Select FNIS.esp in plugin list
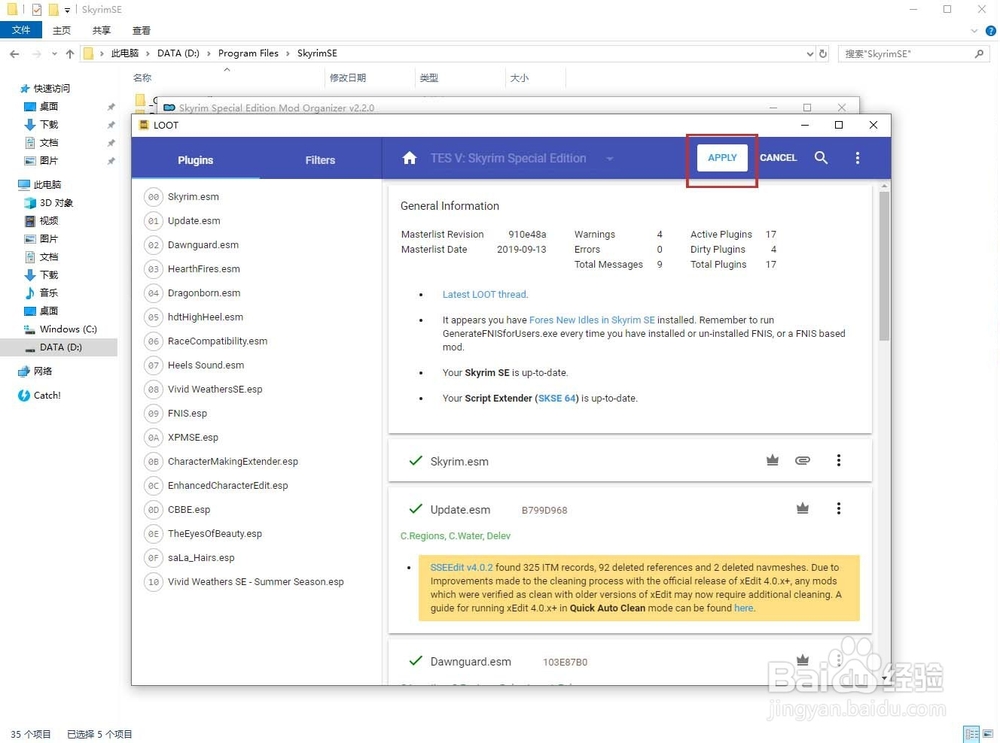The height and width of the screenshot is (743, 1000). click(x=188, y=413)
